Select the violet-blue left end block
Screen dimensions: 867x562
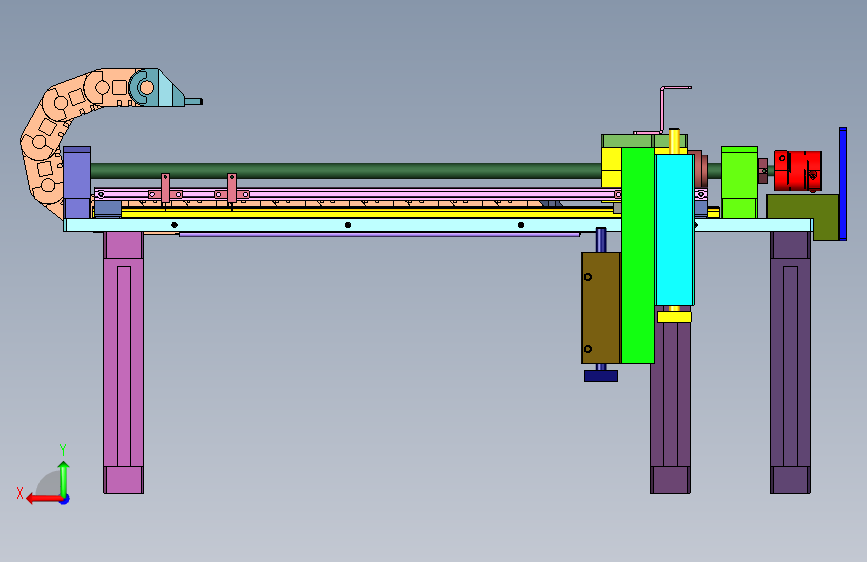(x=77, y=183)
